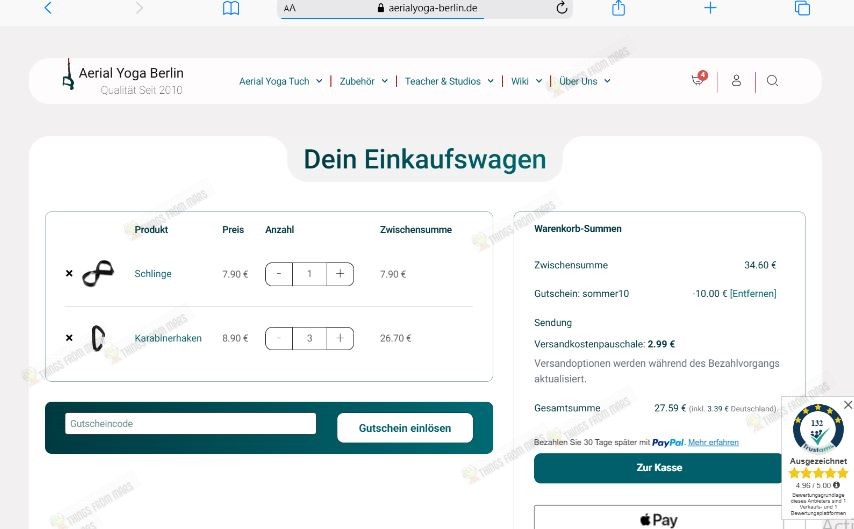The width and height of the screenshot is (854, 529).
Task: Increase Schlinge quantity with plus
Action: (x=340, y=274)
